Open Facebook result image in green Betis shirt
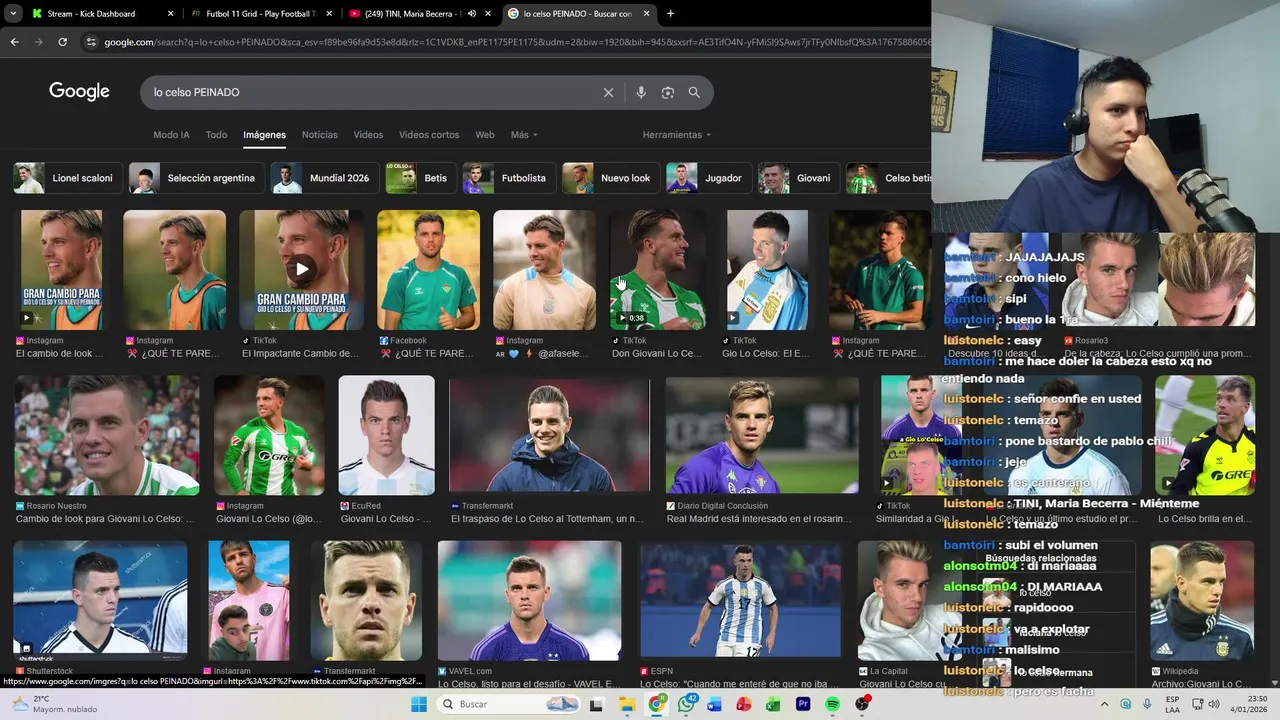Image resolution: width=1280 pixels, height=720 pixels. [x=428, y=269]
